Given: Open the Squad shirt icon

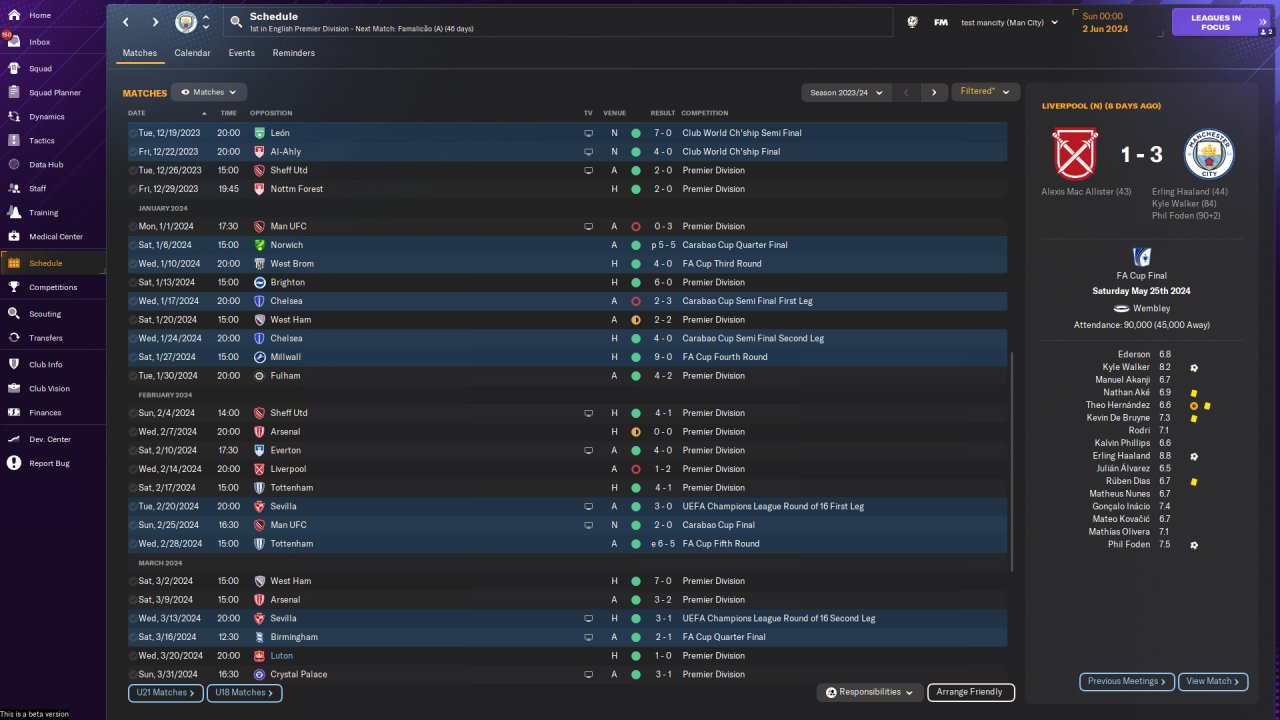Looking at the screenshot, I should click(x=14, y=68).
